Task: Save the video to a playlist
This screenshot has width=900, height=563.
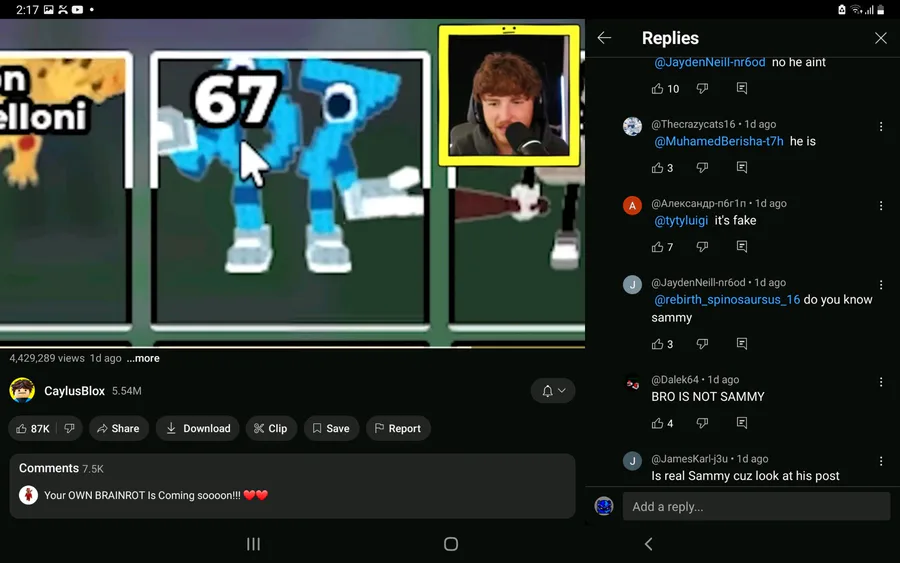Action: pyautogui.click(x=331, y=429)
